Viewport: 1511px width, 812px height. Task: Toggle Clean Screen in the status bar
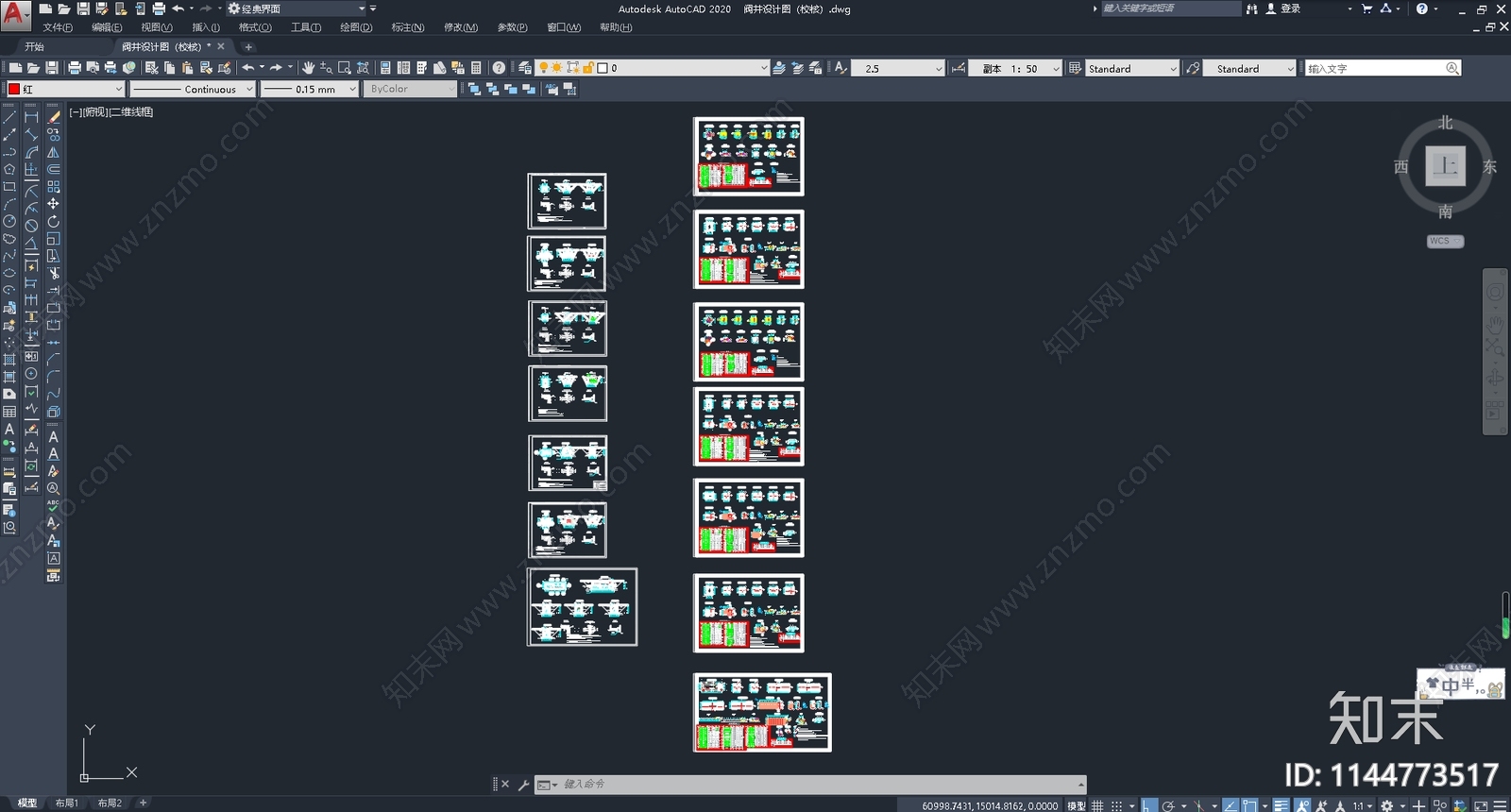1481,805
